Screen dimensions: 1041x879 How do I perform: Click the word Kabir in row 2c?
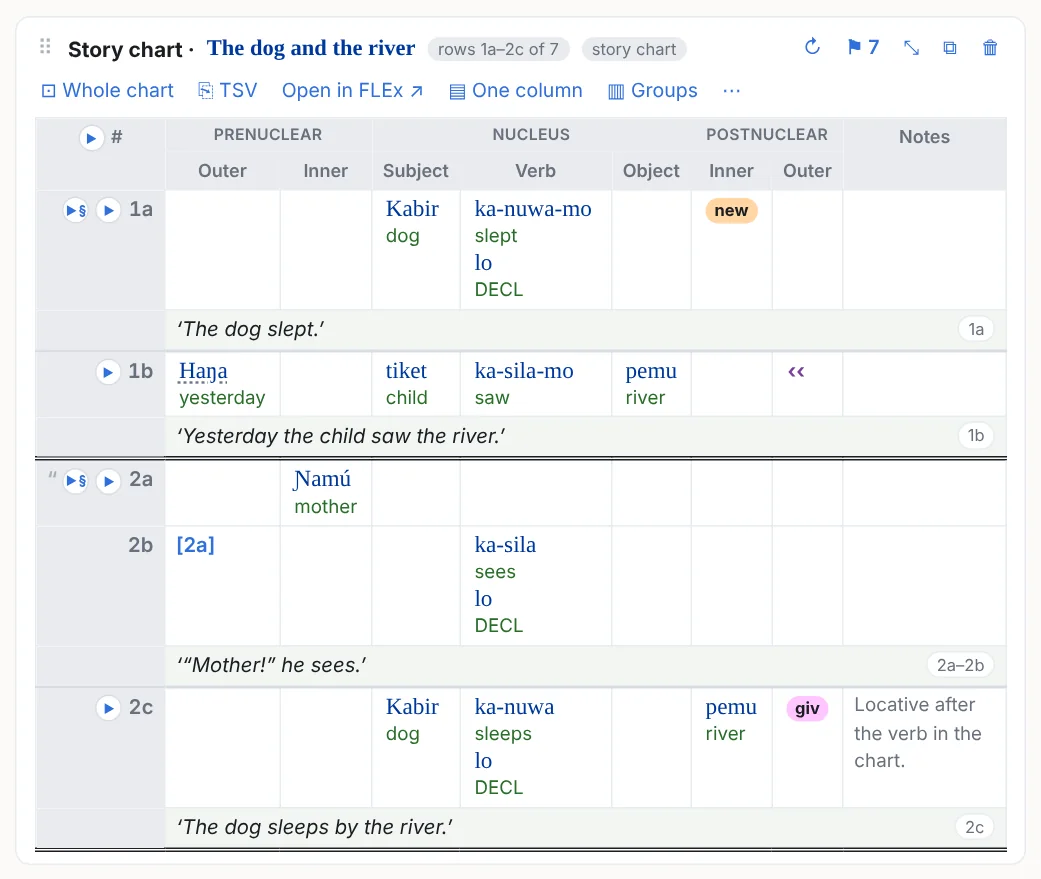412,707
